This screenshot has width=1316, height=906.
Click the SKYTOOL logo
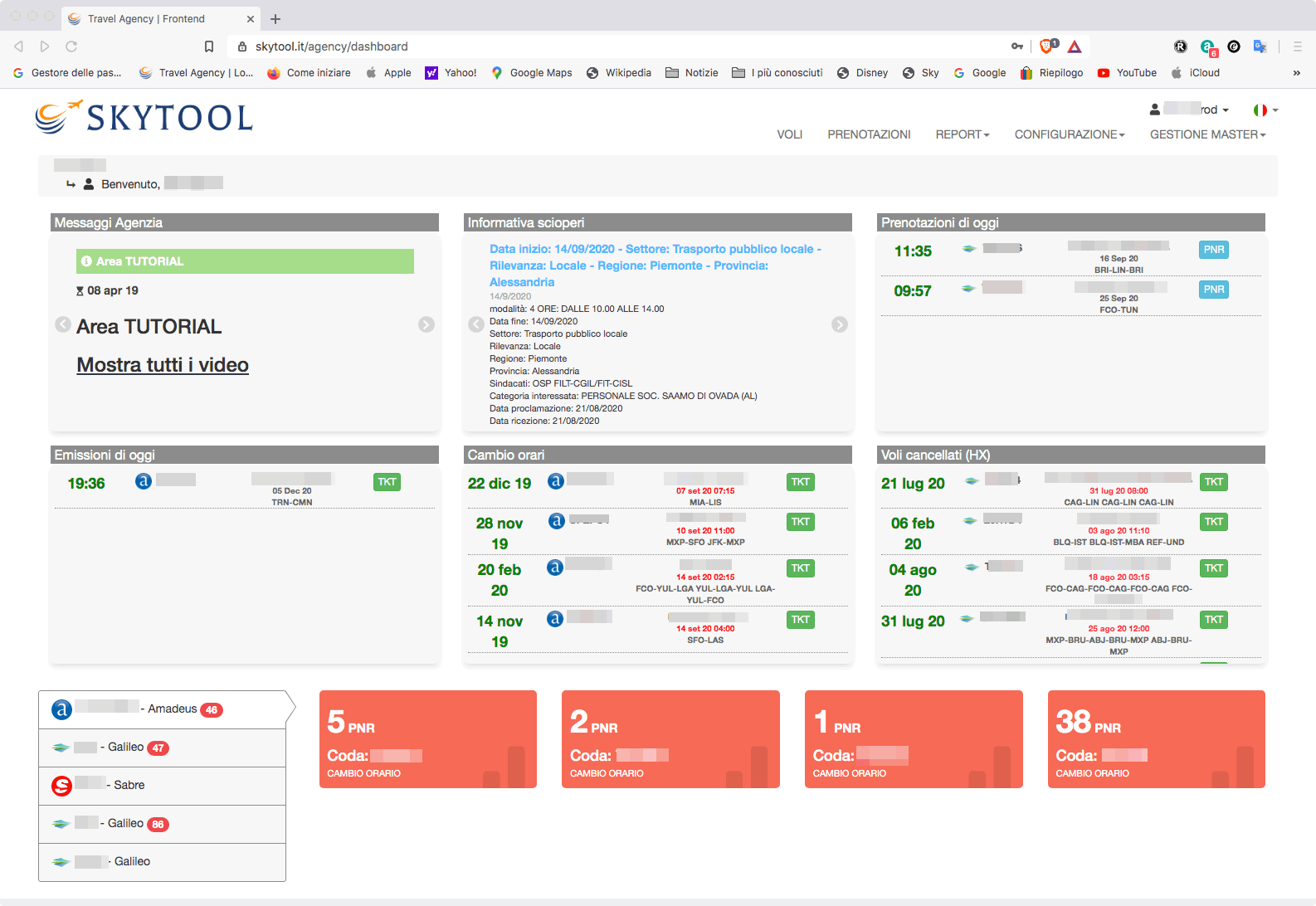coord(144,118)
